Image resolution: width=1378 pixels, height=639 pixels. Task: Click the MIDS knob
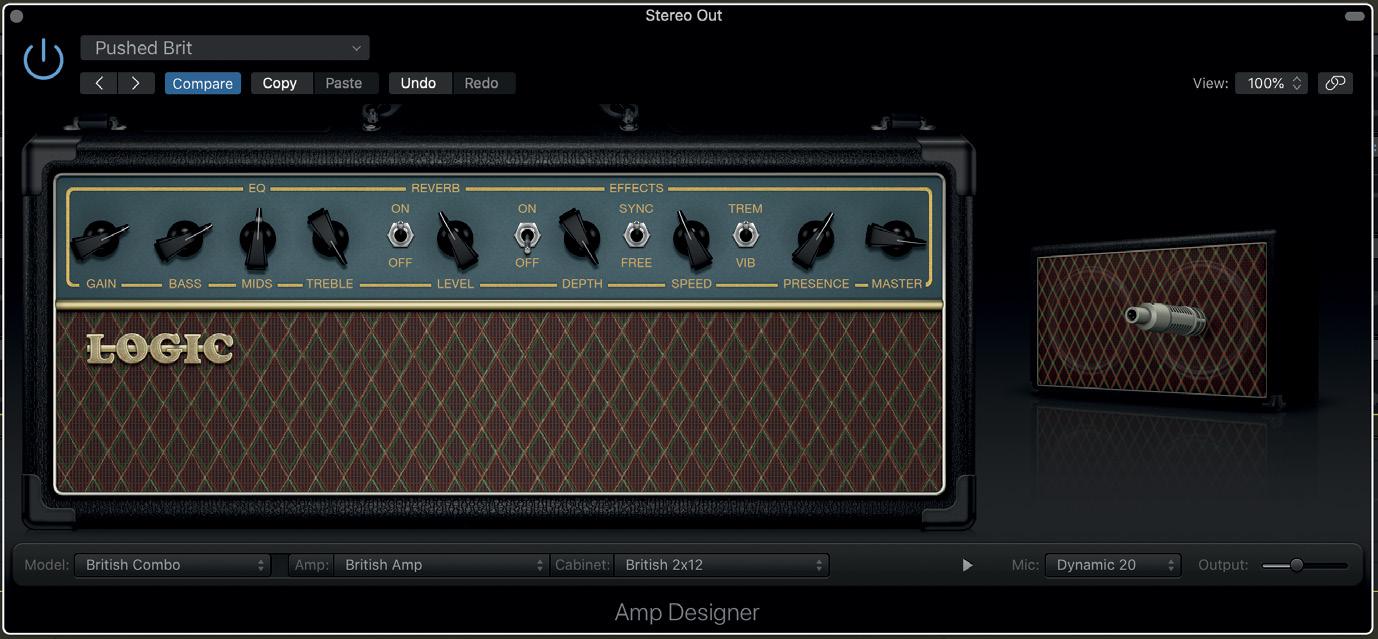258,238
